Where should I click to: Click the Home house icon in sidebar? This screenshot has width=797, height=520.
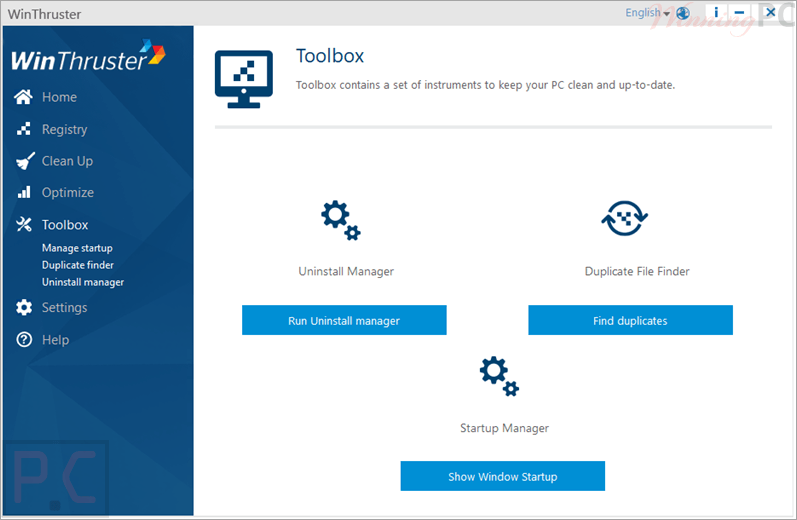23,97
